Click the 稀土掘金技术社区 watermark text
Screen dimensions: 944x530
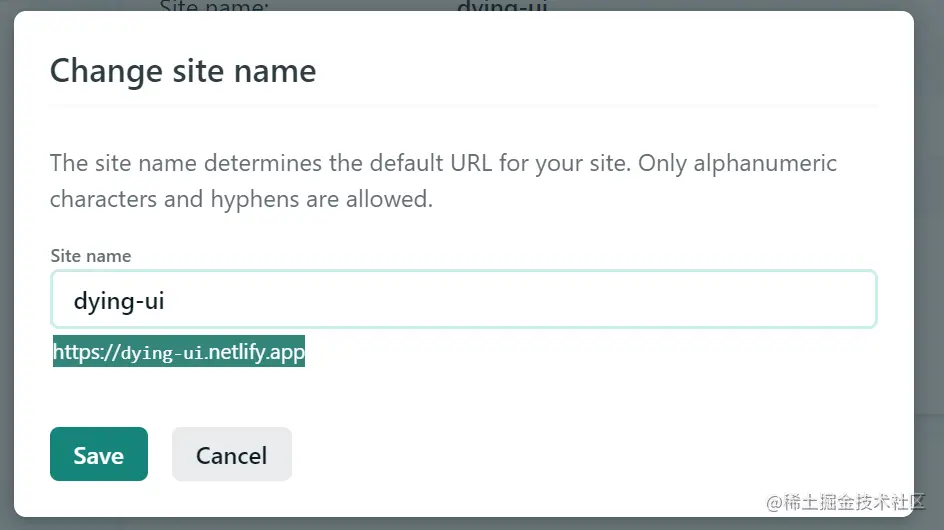coord(856,501)
